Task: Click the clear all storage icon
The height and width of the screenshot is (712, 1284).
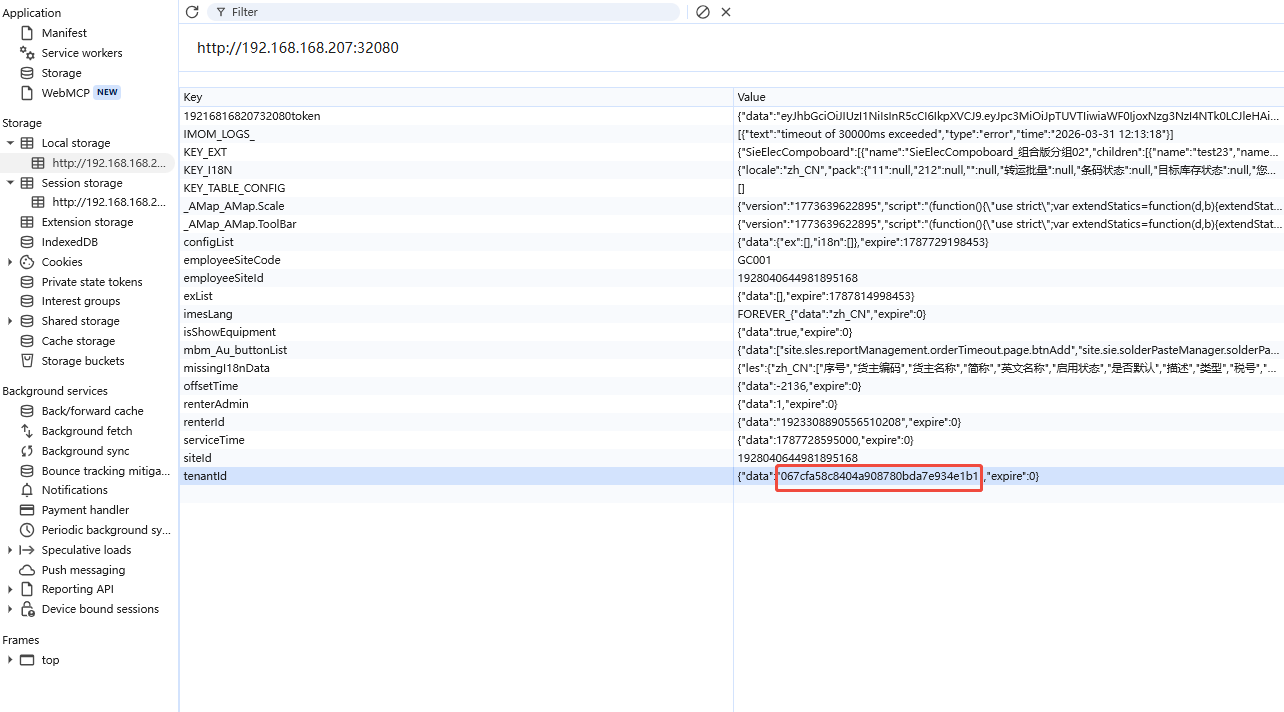Action: (x=702, y=12)
